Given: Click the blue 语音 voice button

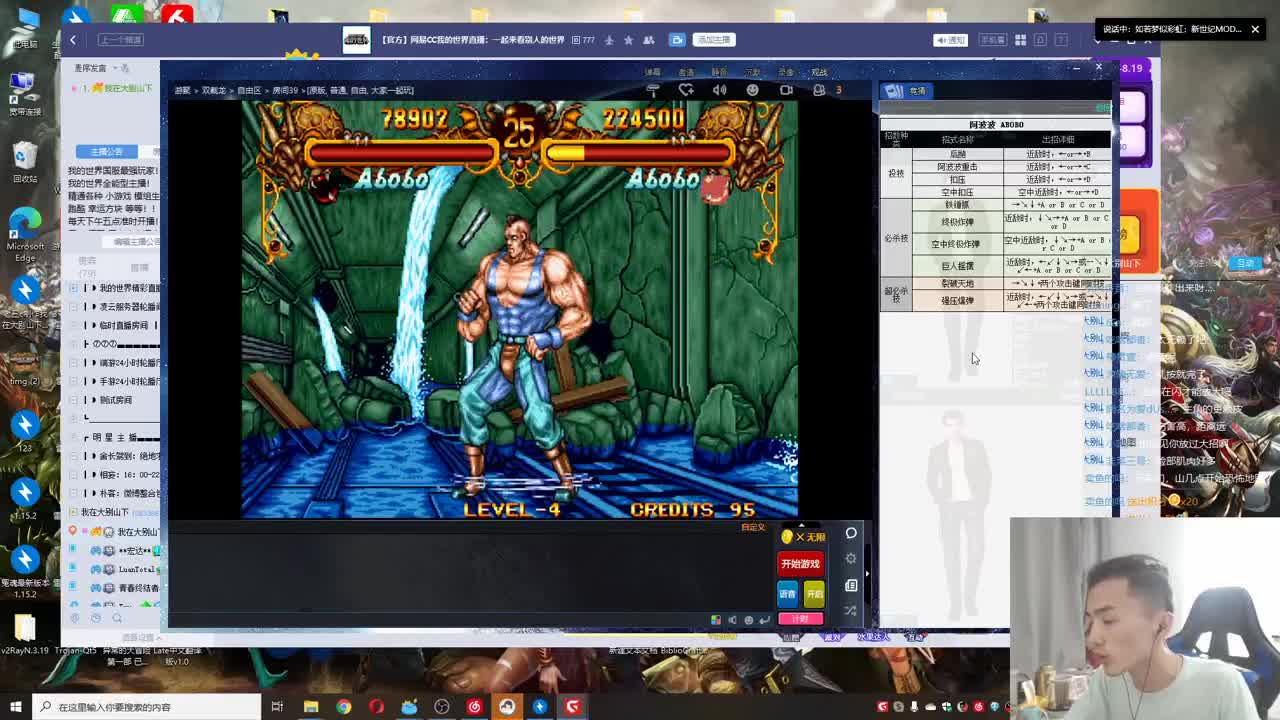Looking at the screenshot, I should (x=788, y=594).
